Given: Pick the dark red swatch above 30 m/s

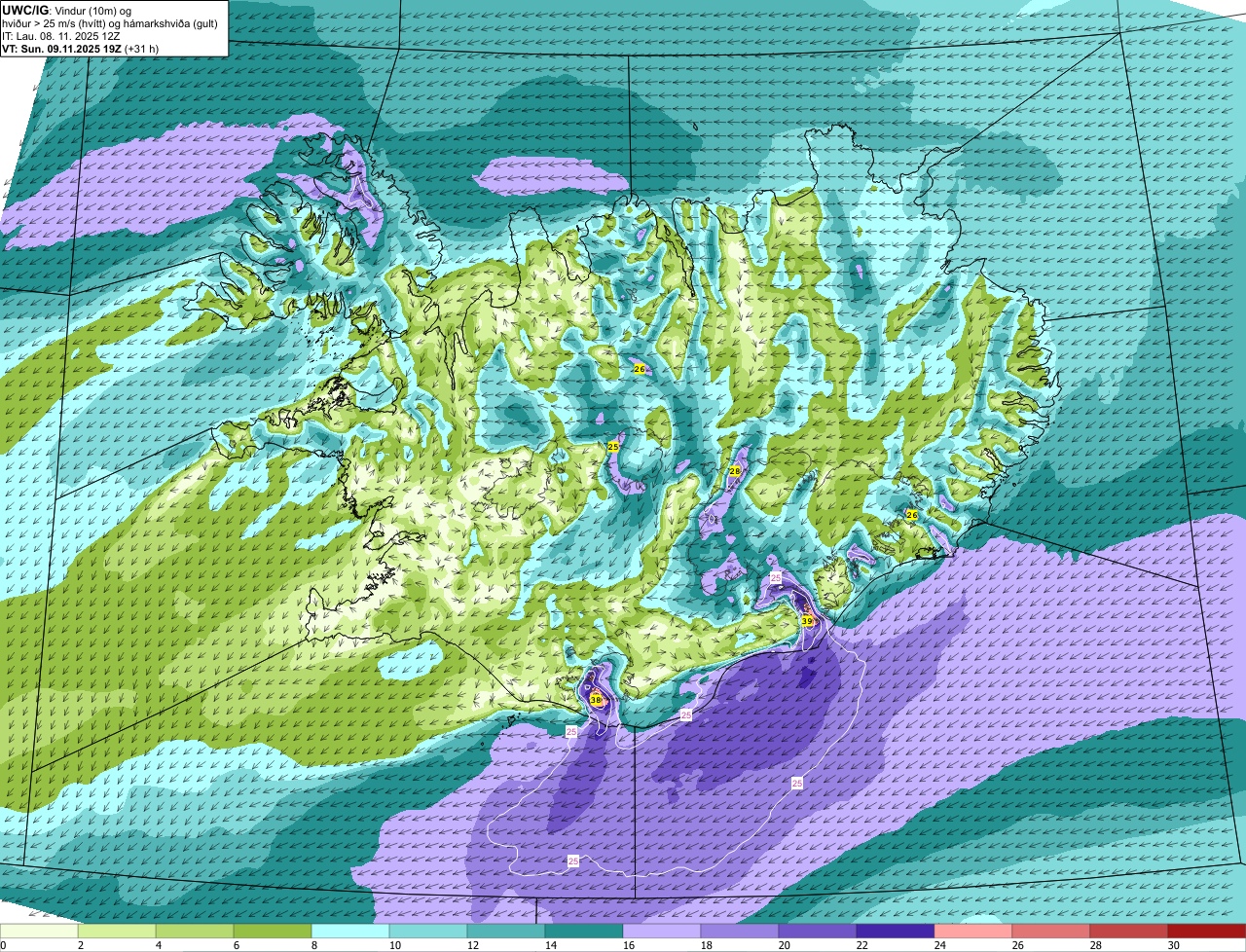Looking at the screenshot, I should tap(1207, 932).
